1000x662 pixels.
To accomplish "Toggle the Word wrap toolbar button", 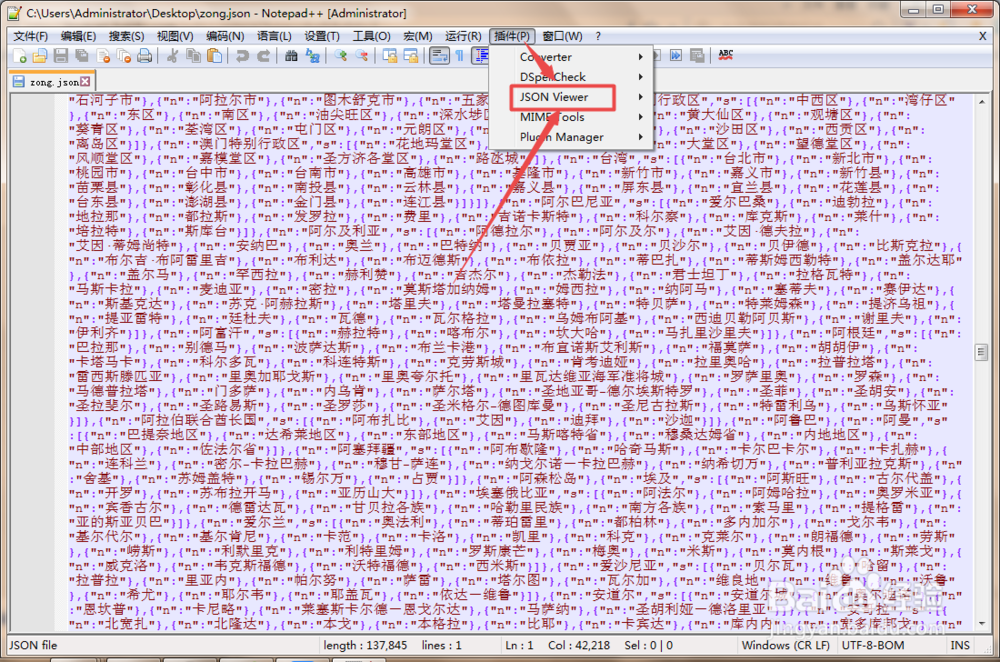I will tap(439, 56).
